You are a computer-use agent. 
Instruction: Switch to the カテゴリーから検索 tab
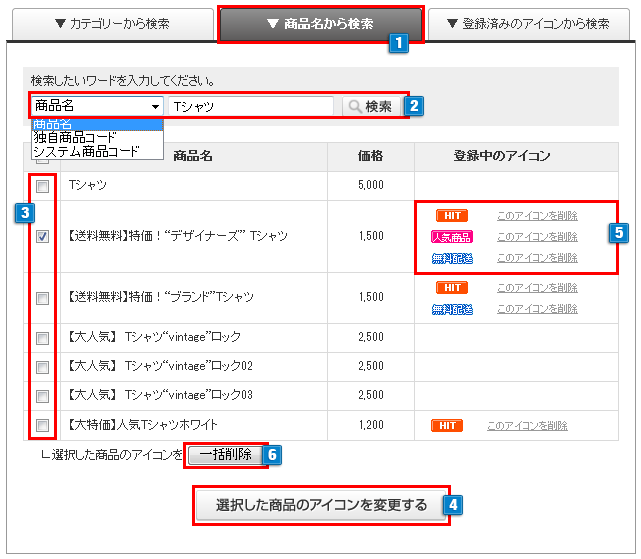[x=112, y=24]
